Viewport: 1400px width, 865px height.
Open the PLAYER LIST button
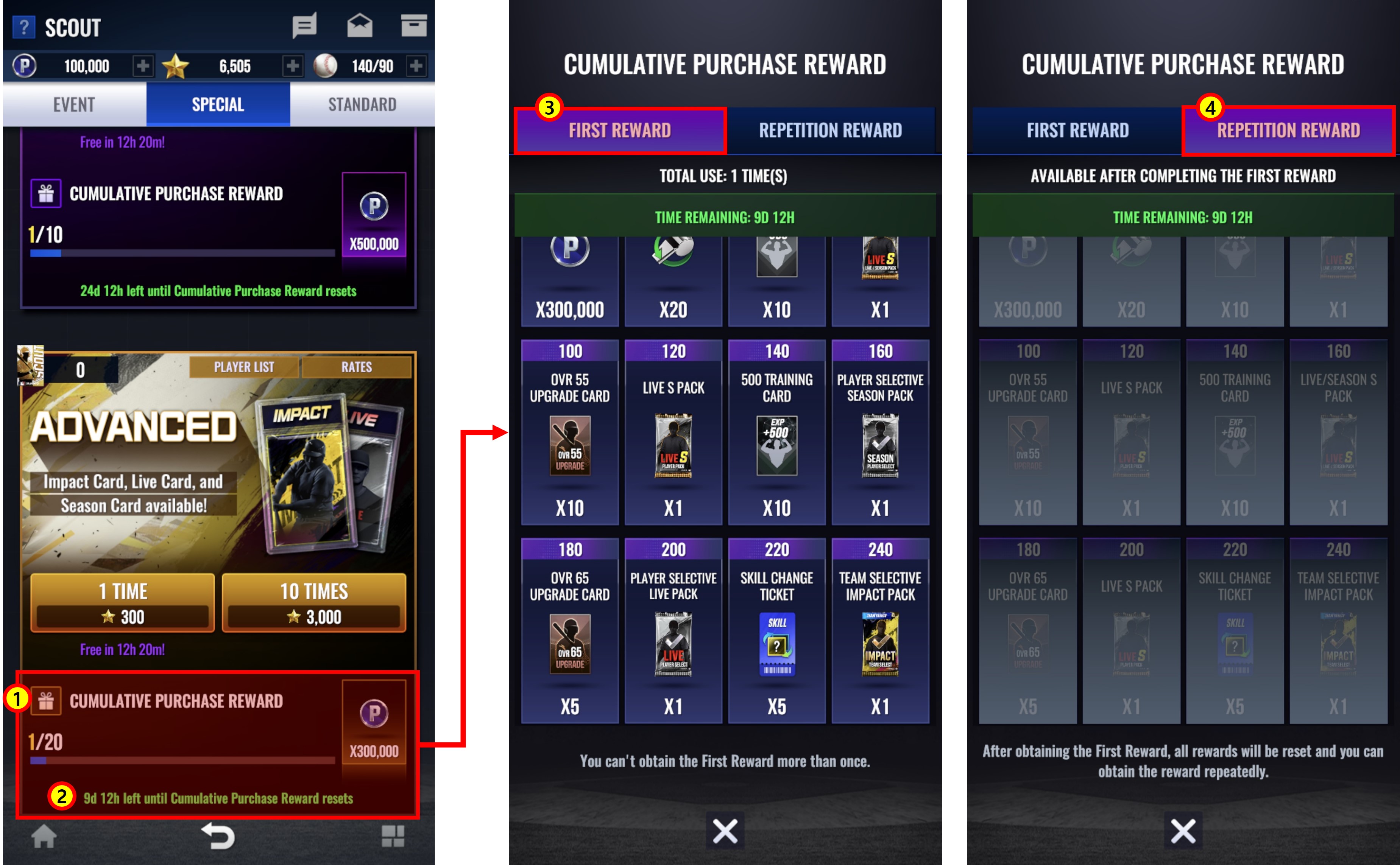[245, 367]
